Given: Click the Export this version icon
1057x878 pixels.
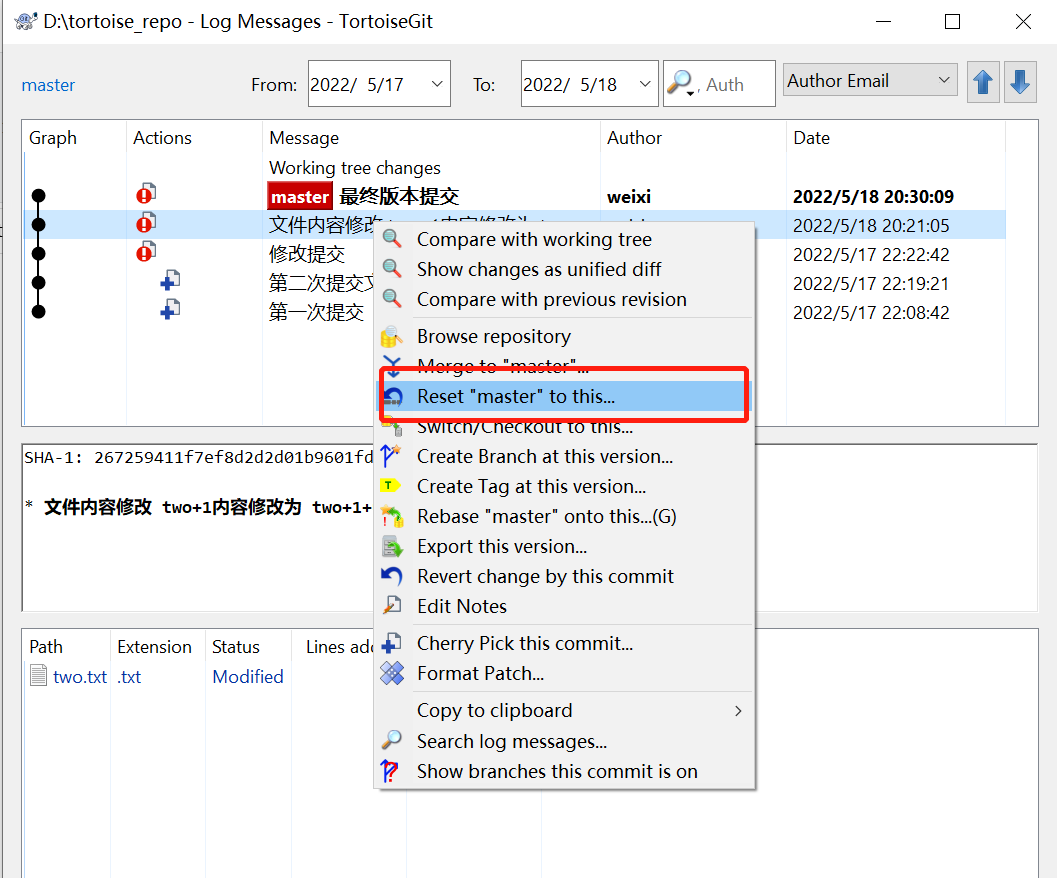Looking at the screenshot, I should [x=392, y=546].
